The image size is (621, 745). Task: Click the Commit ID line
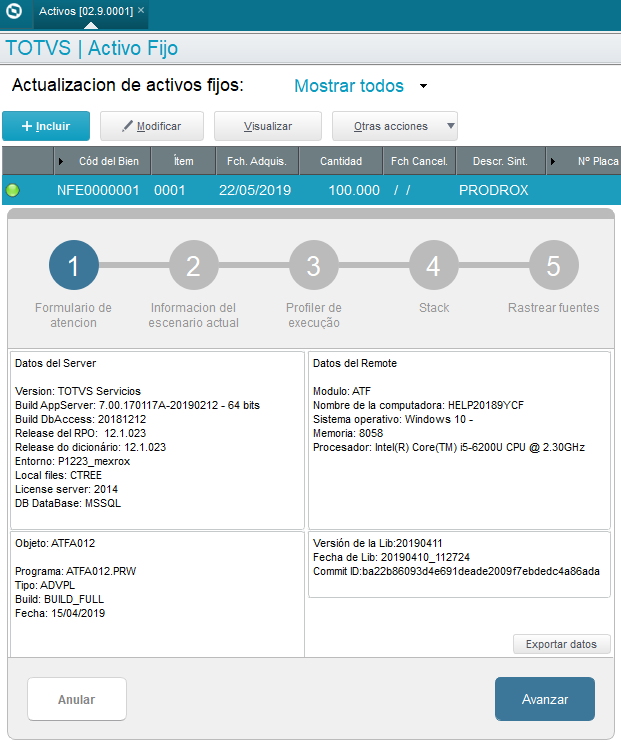[x=456, y=571]
